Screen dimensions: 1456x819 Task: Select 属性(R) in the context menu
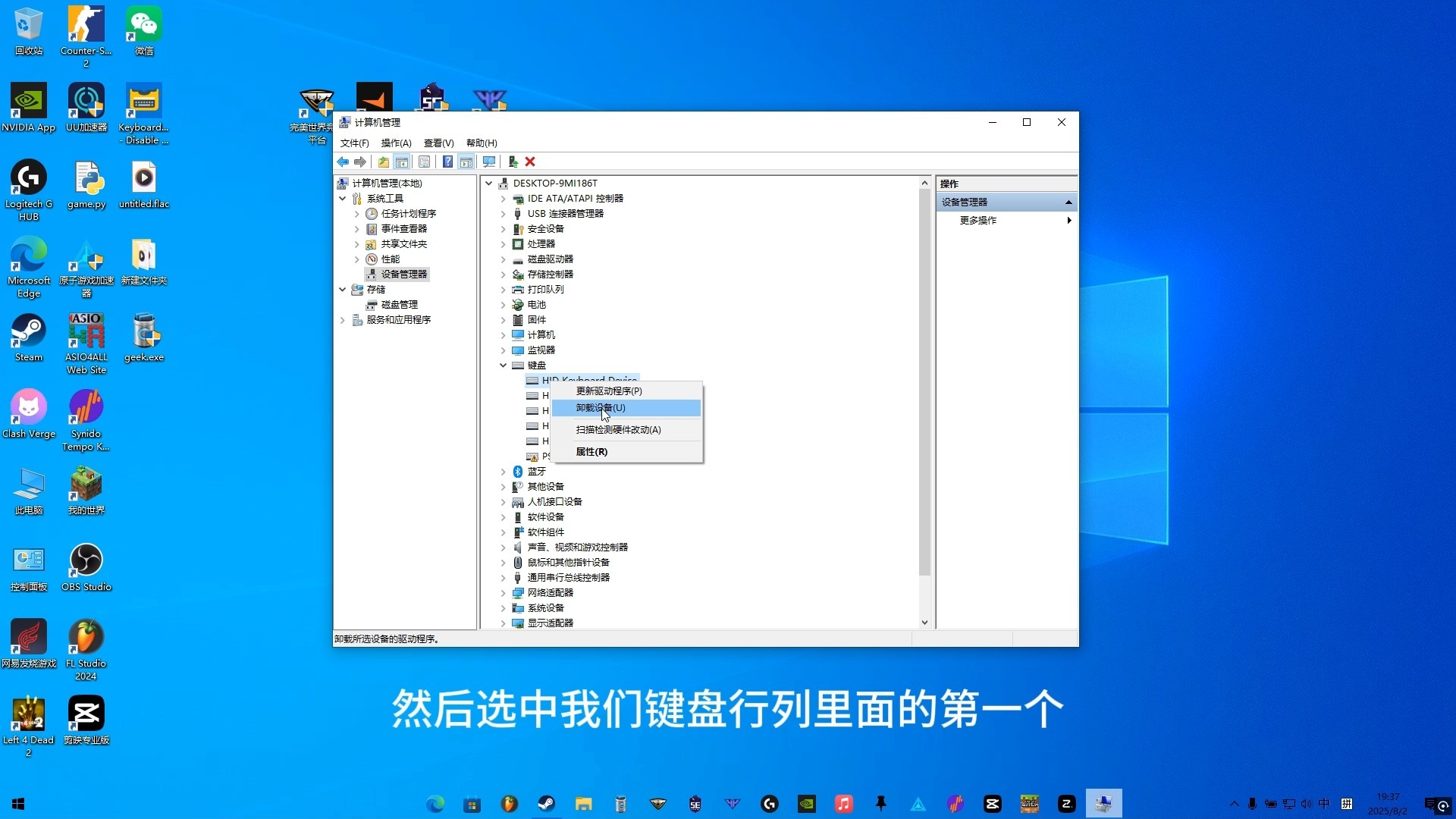[x=591, y=451]
